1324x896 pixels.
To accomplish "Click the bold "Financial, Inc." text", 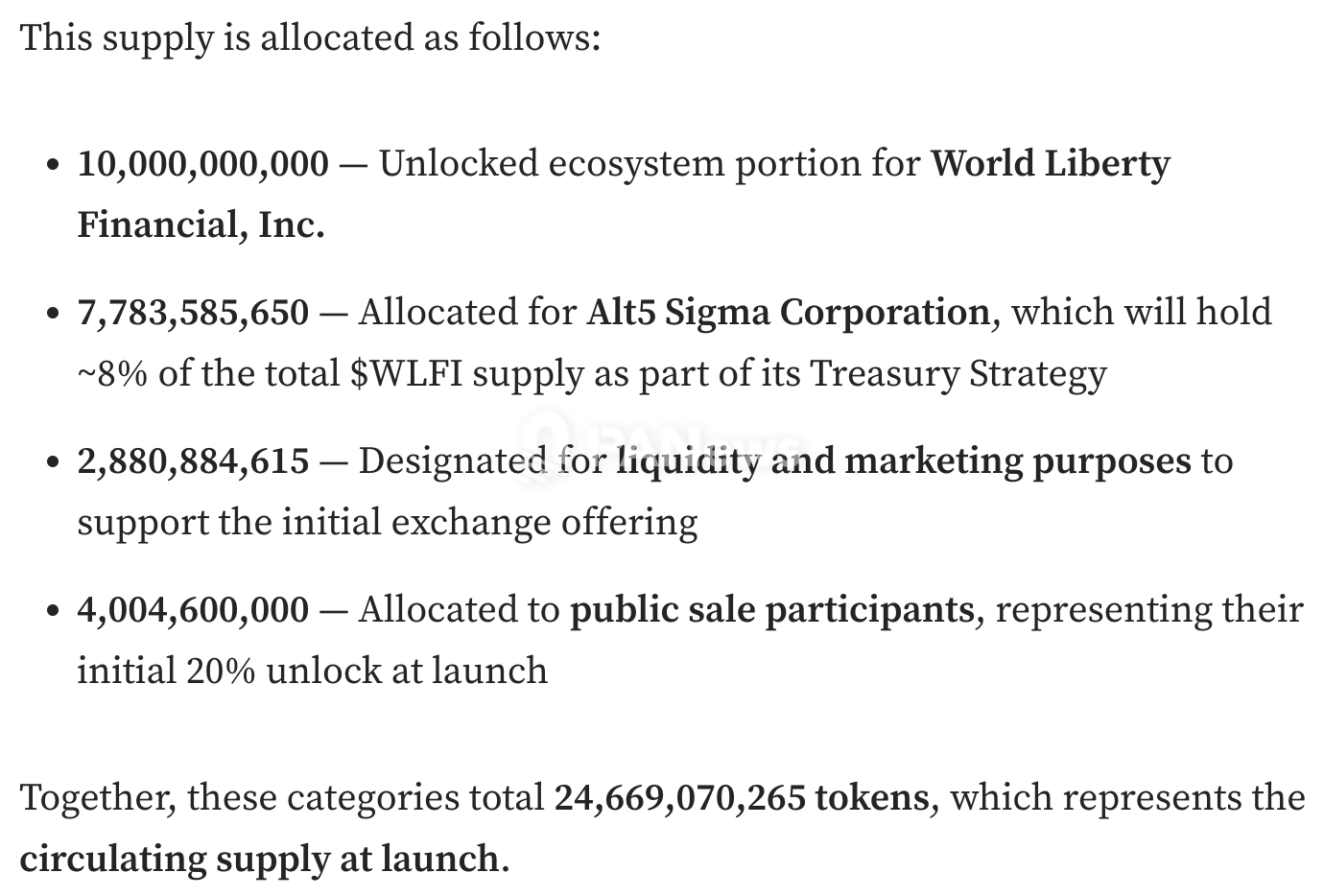I will tap(201, 224).
